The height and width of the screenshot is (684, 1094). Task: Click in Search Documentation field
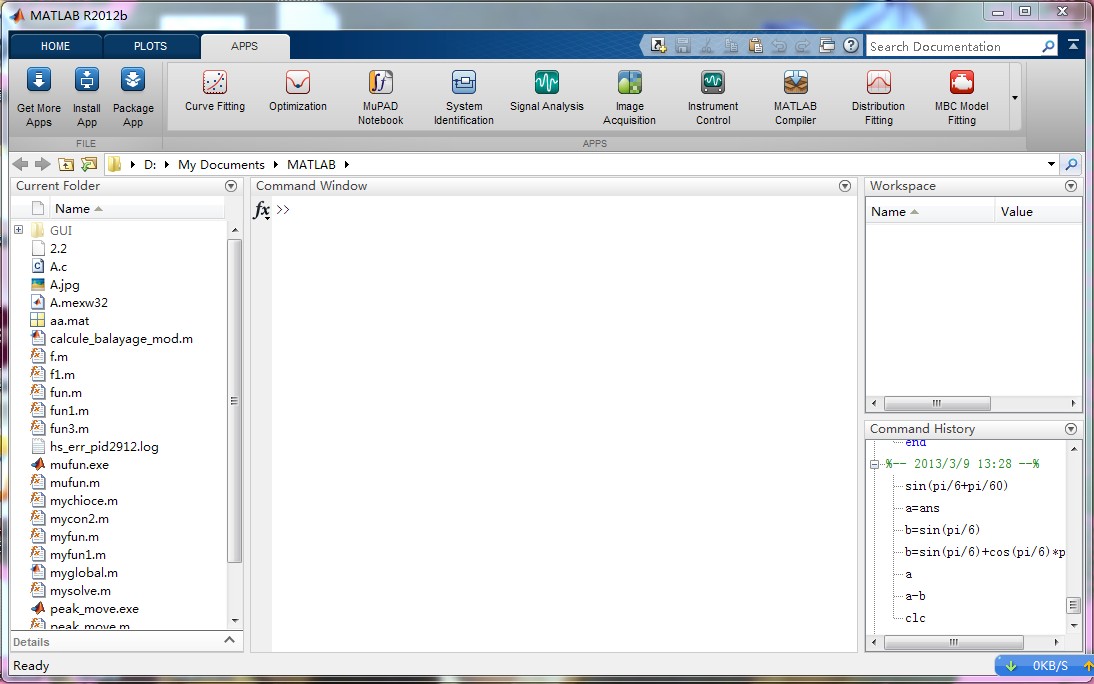coord(952,47)
